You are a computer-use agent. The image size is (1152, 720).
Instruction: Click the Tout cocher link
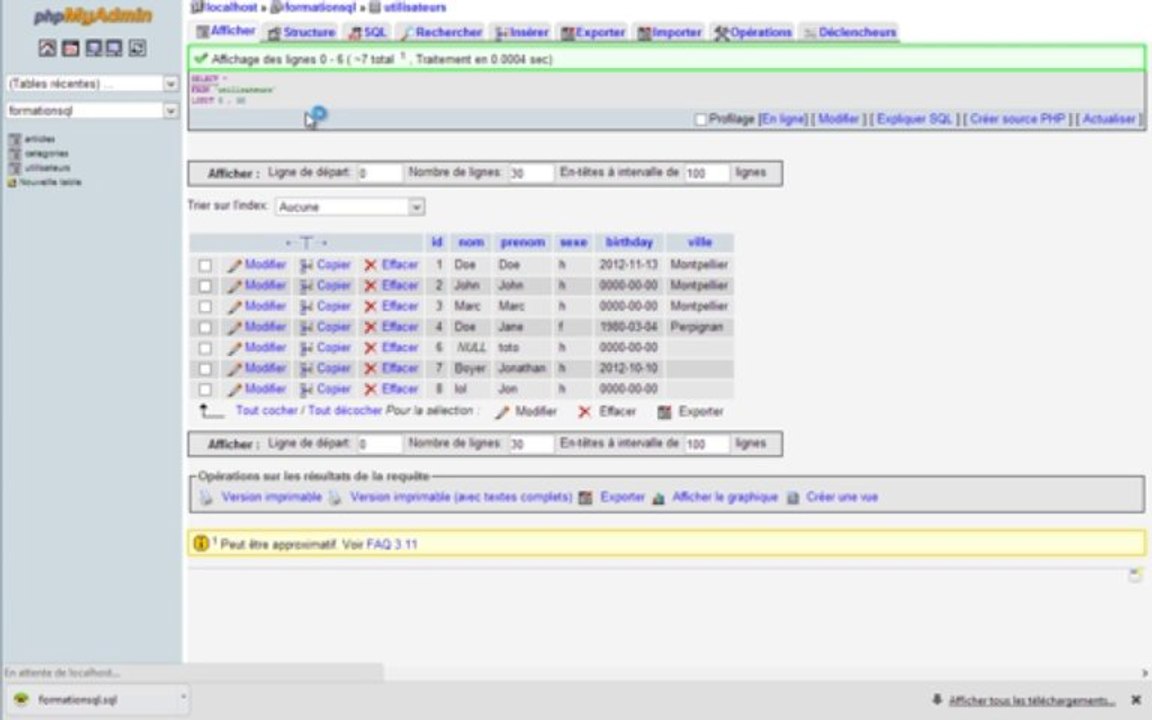[x=267, y=411]
